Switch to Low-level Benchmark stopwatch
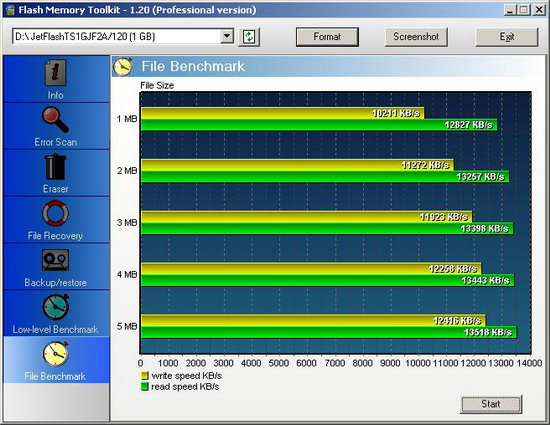550x425 pixels. point(55,307)
